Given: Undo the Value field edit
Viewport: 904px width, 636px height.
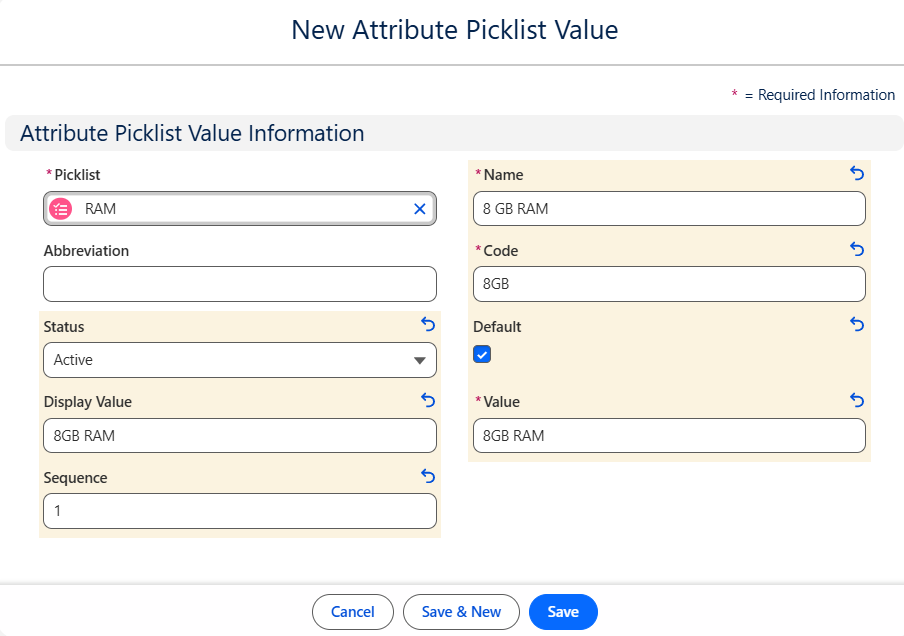Looking at the screenshot, I should [x=856, y=400].
